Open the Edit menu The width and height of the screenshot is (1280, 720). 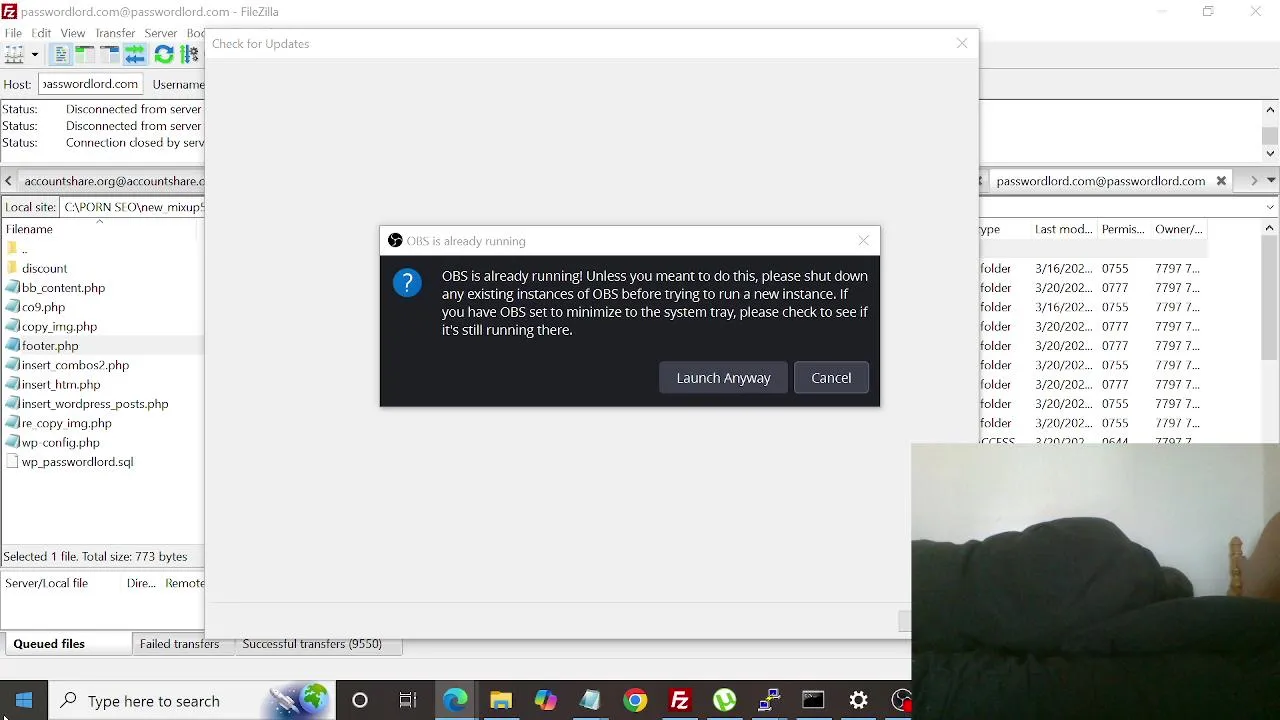[41, 33]
